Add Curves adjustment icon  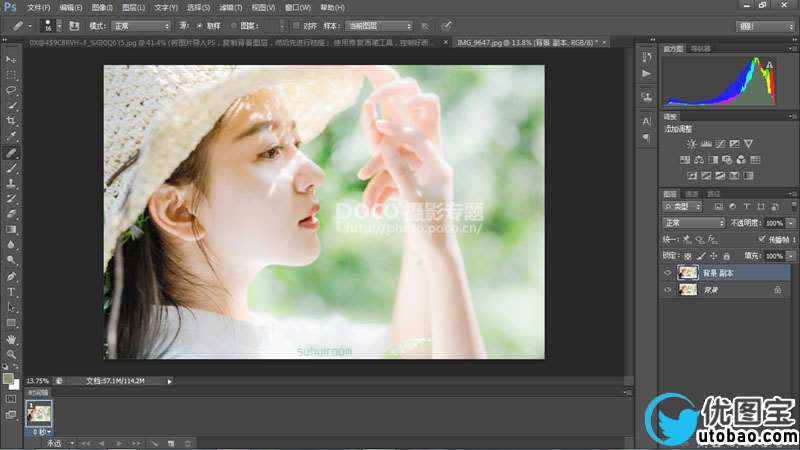720,144
